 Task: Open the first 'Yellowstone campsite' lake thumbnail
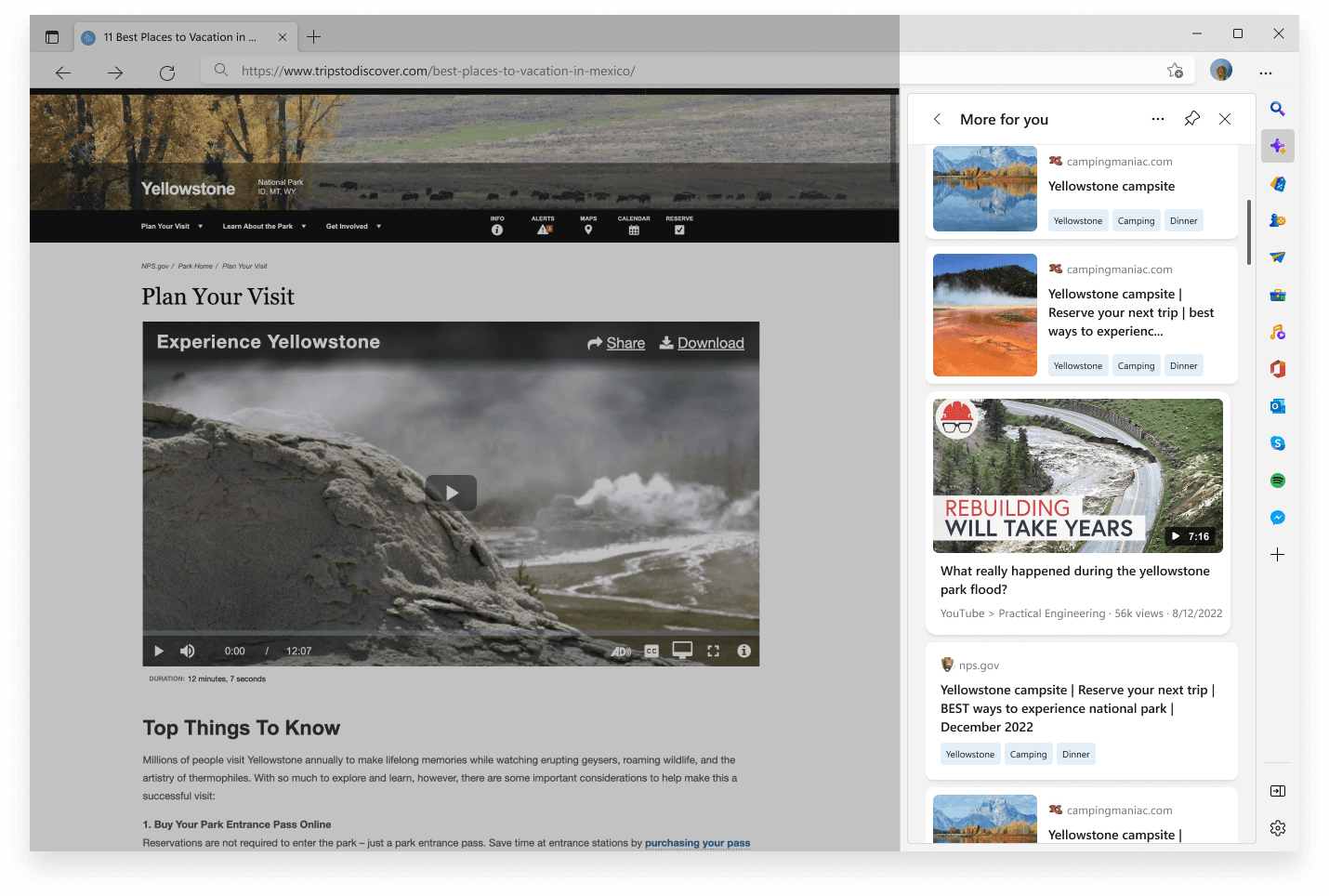(985, 189)
